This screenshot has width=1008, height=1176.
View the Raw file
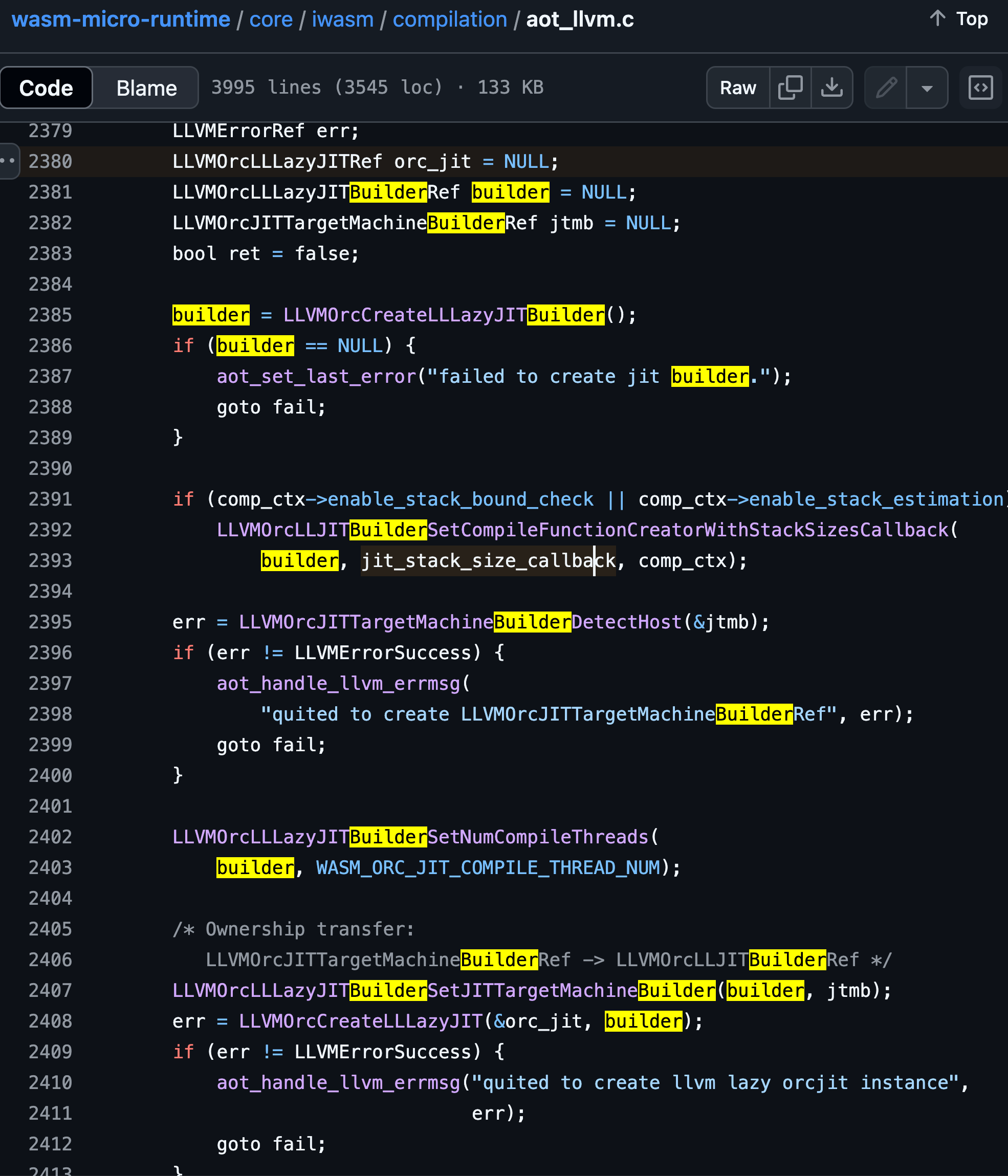pos(738,88)
